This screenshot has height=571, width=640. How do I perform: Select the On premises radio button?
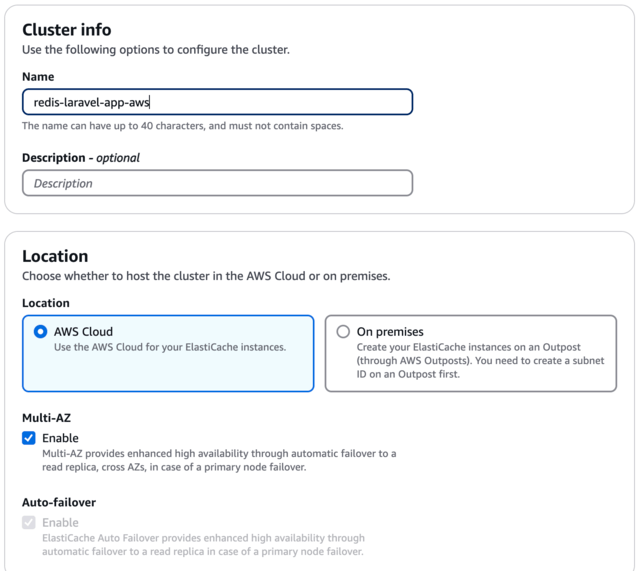coord(343,331)
